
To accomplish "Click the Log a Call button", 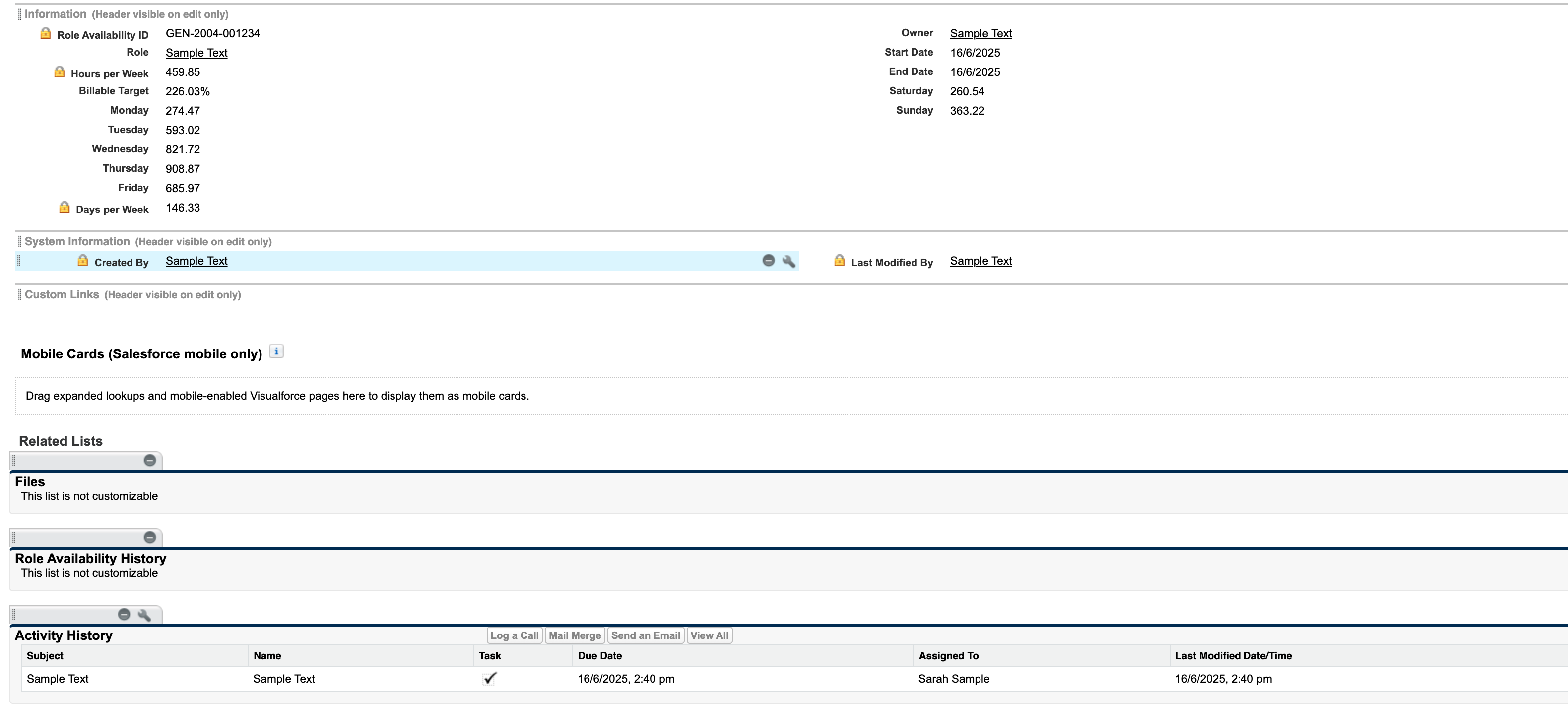I will pos(515,635).
